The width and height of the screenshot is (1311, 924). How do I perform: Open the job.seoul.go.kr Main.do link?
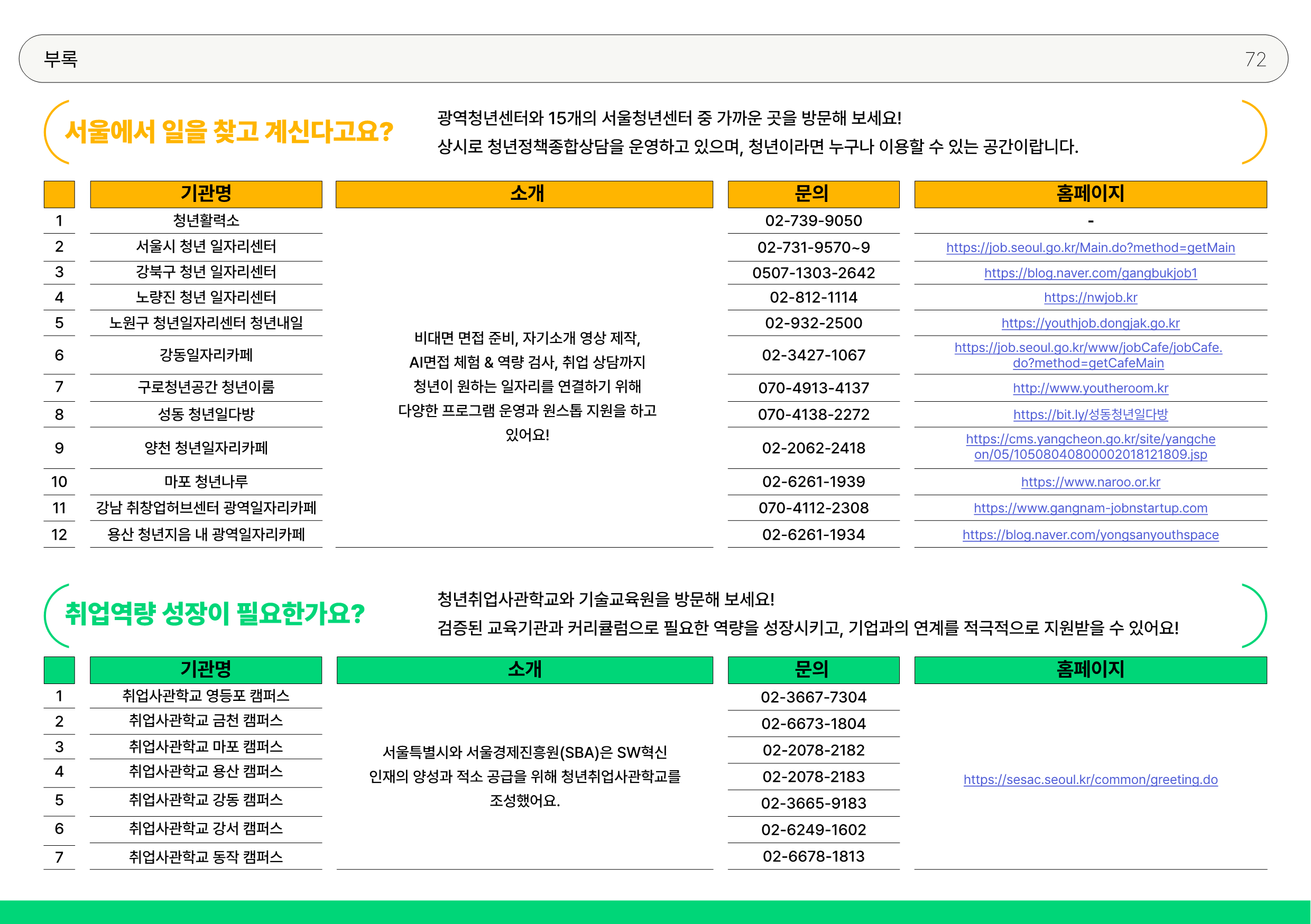click(x=1090, y=247)
